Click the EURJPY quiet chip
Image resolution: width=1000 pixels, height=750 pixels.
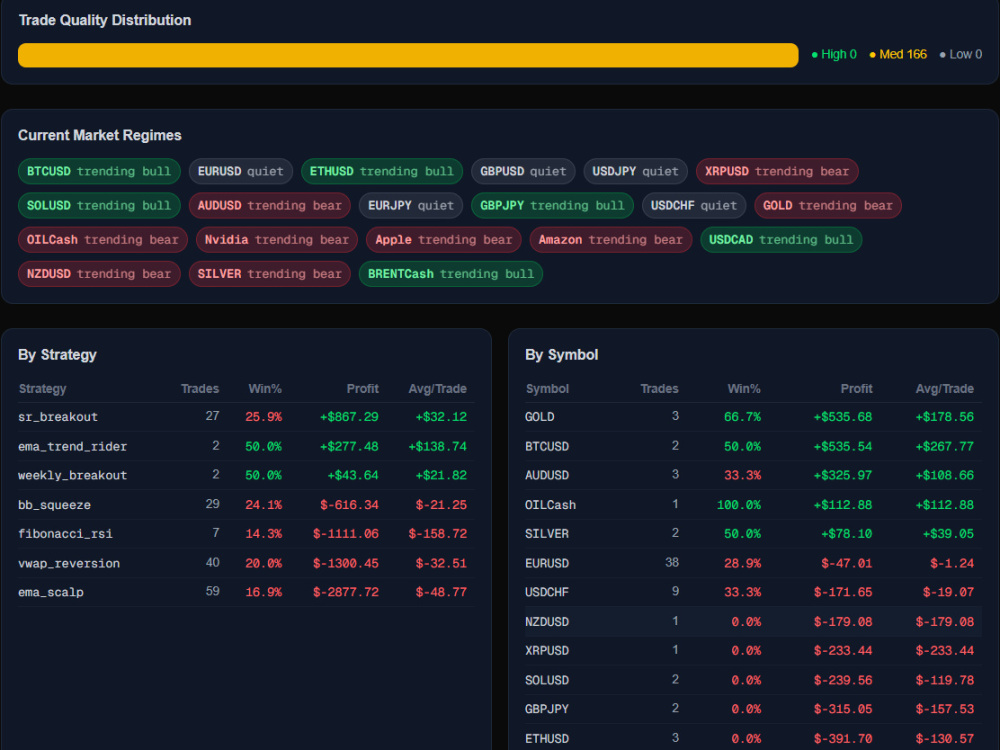411,205
